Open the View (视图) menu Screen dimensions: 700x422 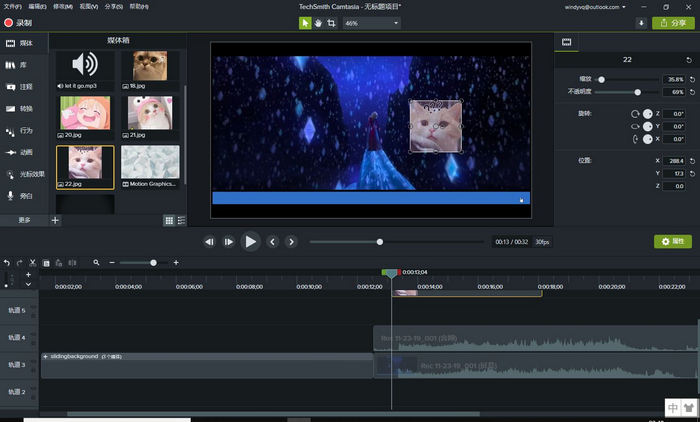[89, 7]
